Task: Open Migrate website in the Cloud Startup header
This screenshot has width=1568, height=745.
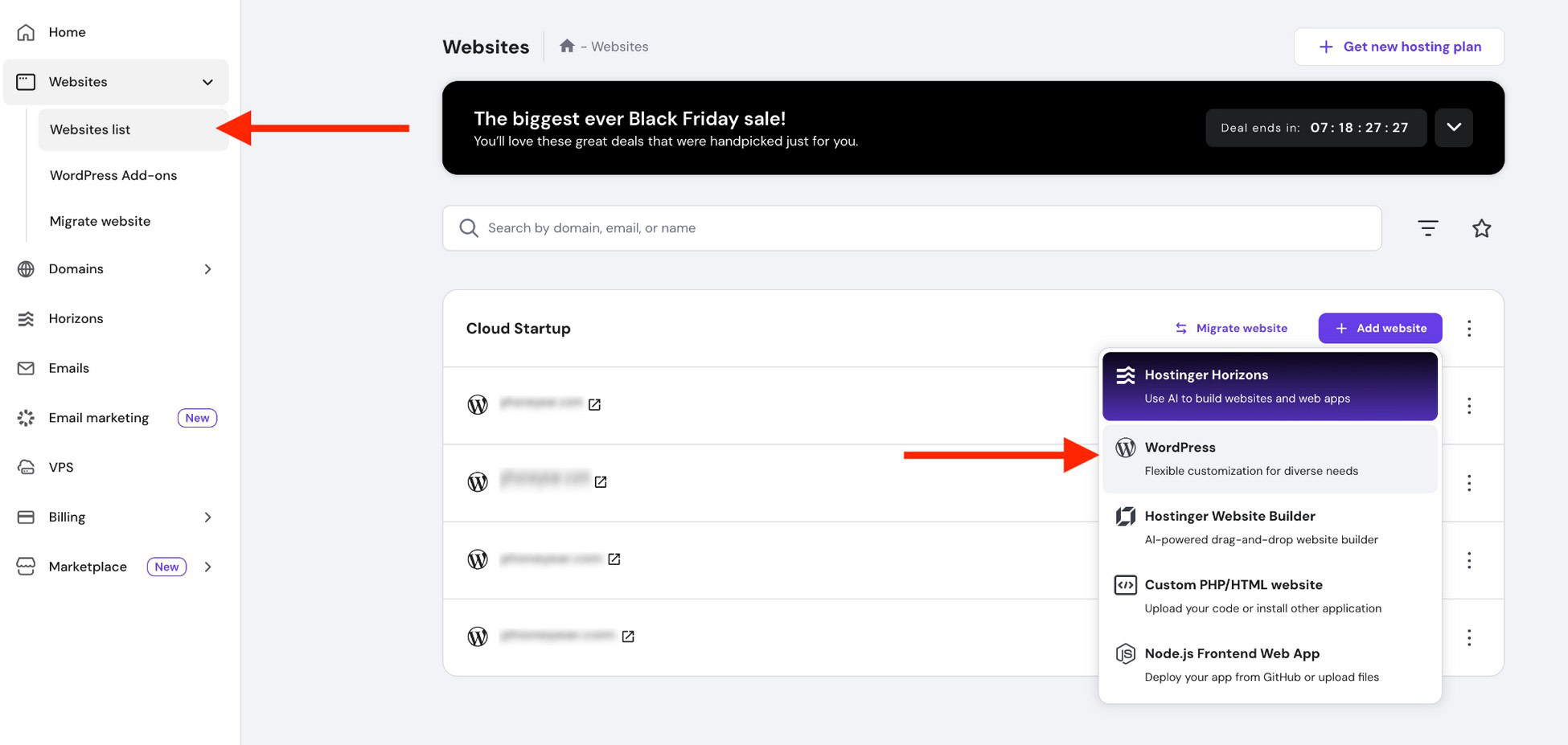Action: pyautogui.click(x=1231, y=328)
